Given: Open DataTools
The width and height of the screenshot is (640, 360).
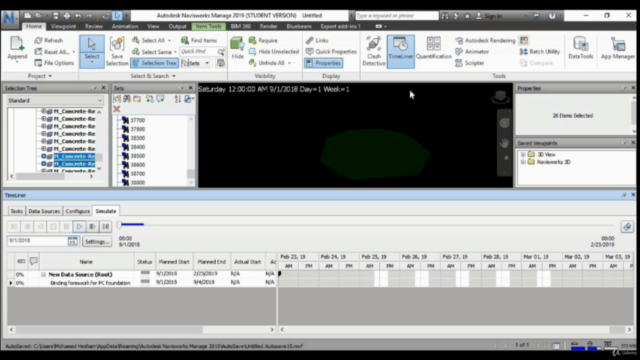Looking at the screenshot, I should pyautogui.click(x=580, y=49).
